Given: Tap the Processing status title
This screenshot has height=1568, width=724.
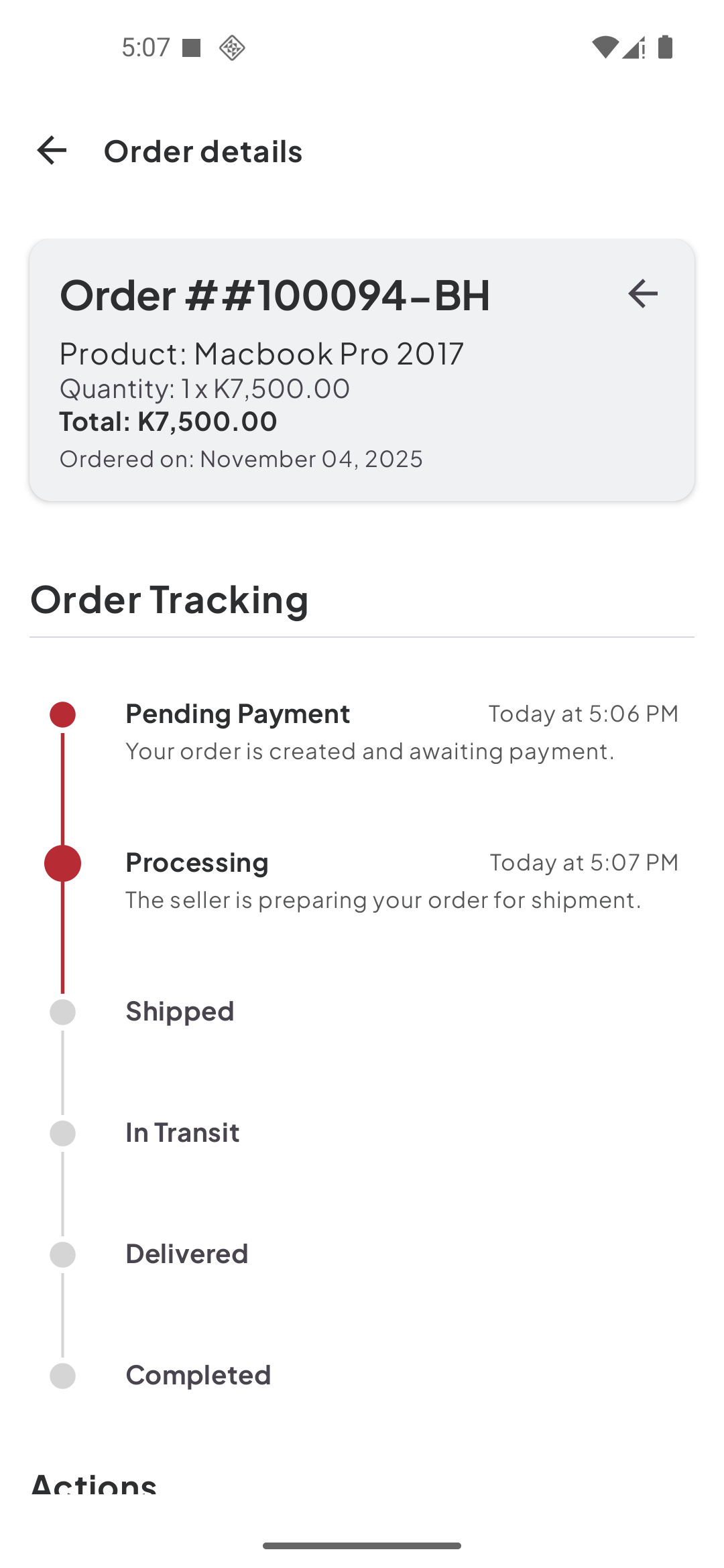Looking at the screenshot, I should coord(197,862).
